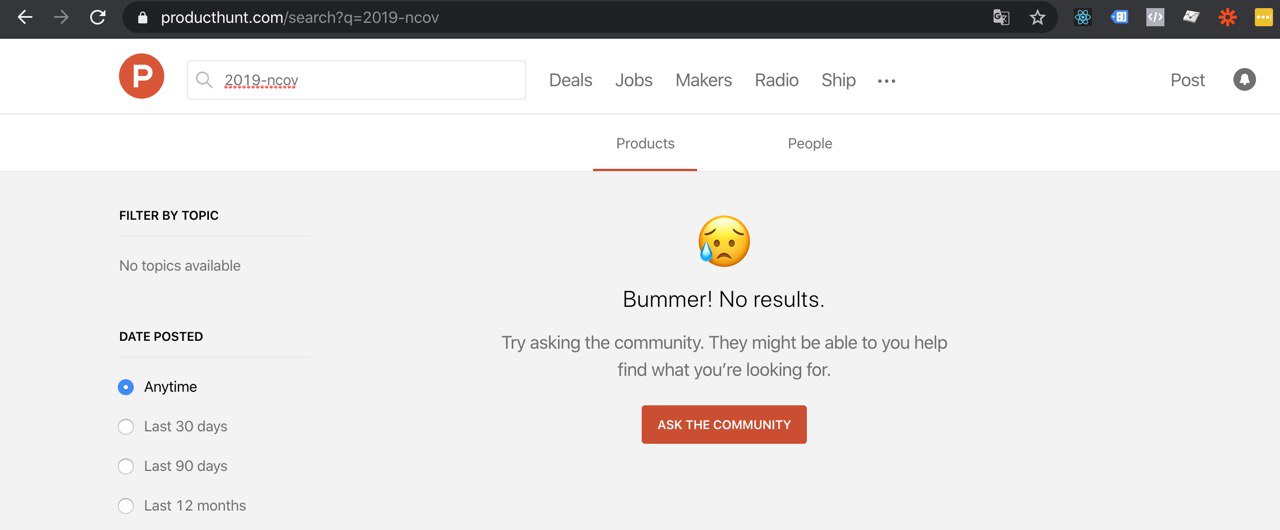Viewport: 1280px width, 530px height.
Task: Click the padlock site security icon
Action: 142,18
